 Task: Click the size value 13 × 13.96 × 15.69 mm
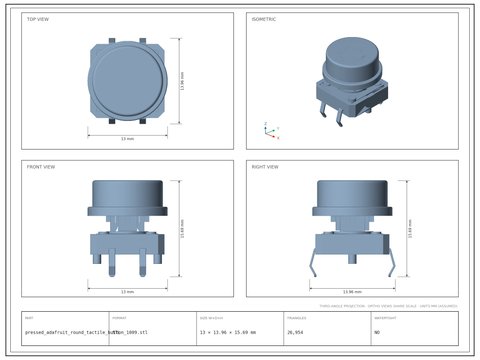(228, 332)
